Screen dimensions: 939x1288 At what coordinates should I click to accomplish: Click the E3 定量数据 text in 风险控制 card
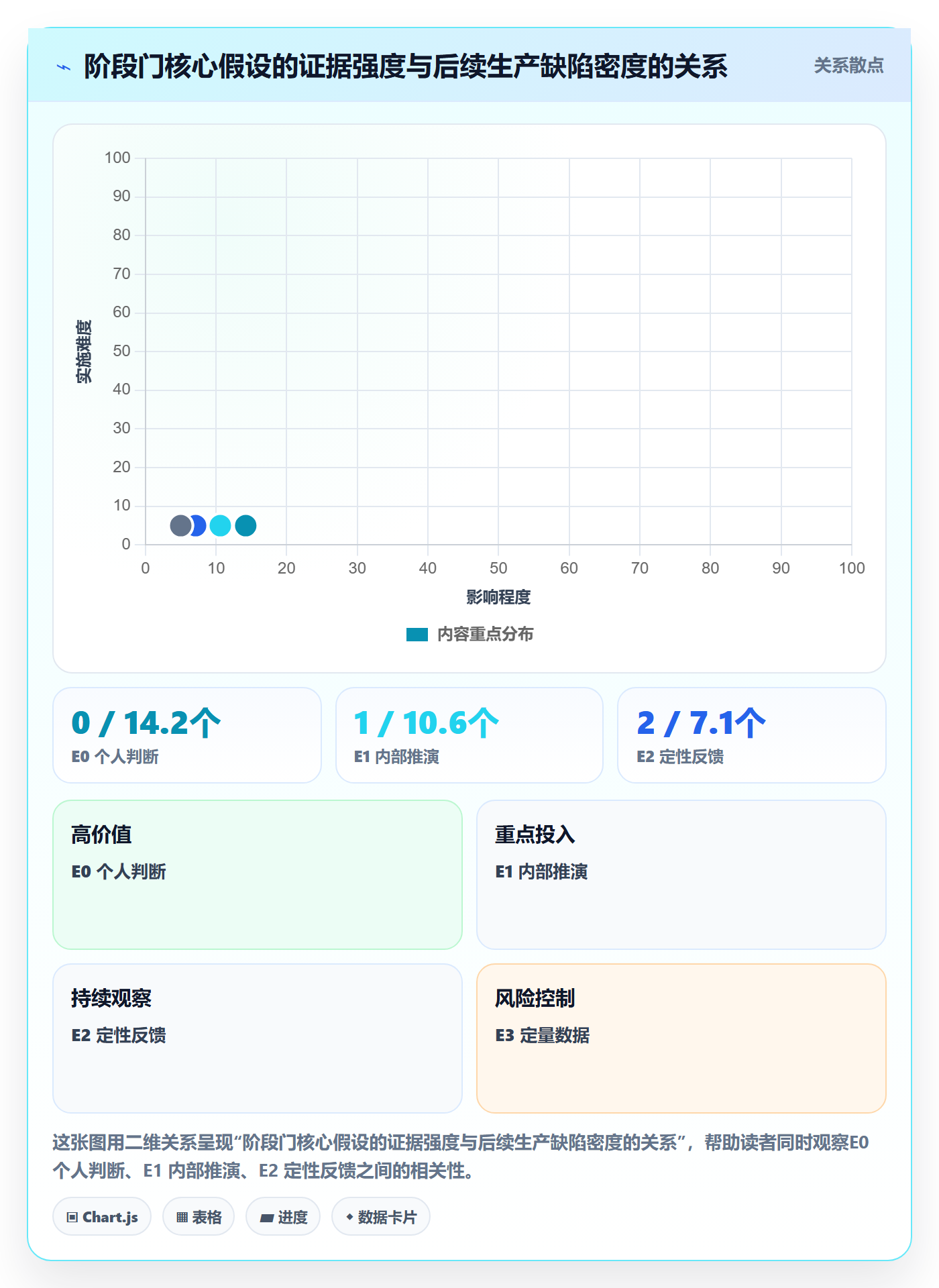pyautogui.click(x=542, y=1035)
